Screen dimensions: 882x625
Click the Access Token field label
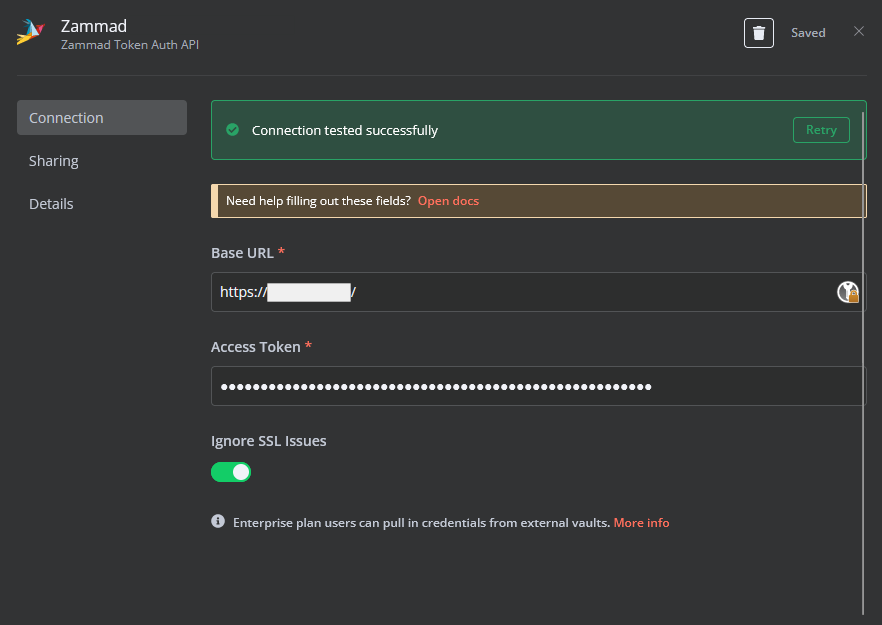(255, 347)
